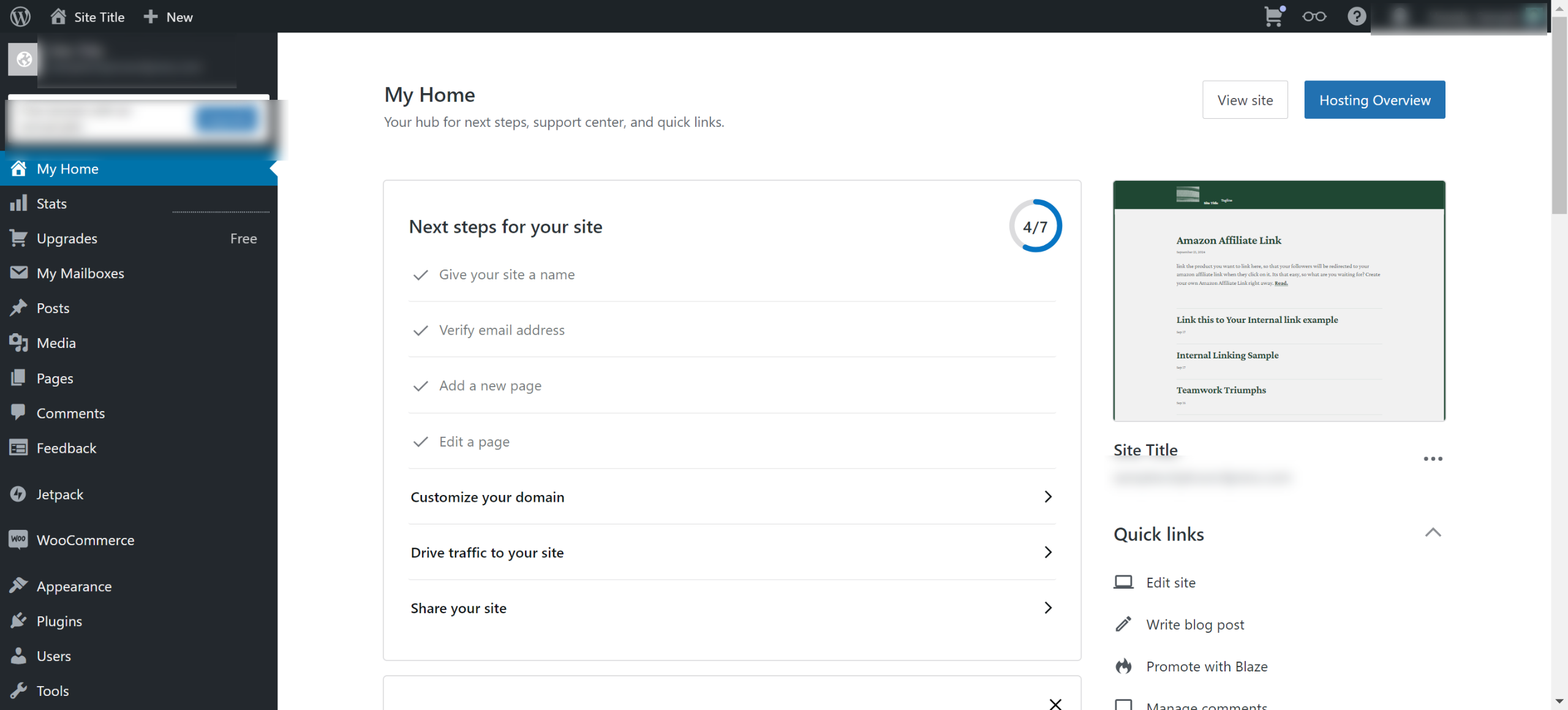Screen dimensions: 1568x710
Task: Click the Jetpack sidebar icon
Action: coord(18,494)
